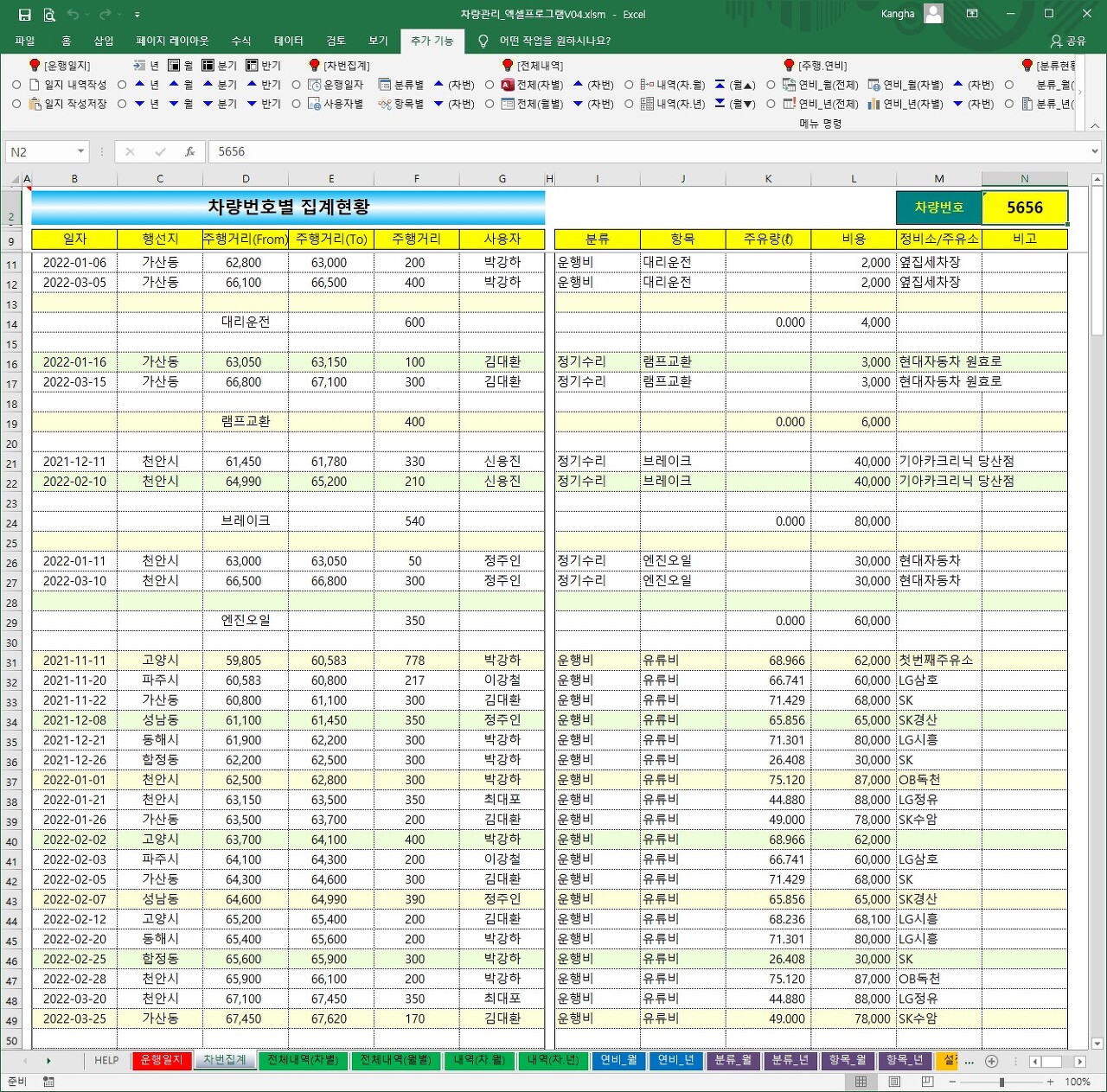Click the 운행일자 clock icon
1107x1092 pixels.
tap(315, 85)
